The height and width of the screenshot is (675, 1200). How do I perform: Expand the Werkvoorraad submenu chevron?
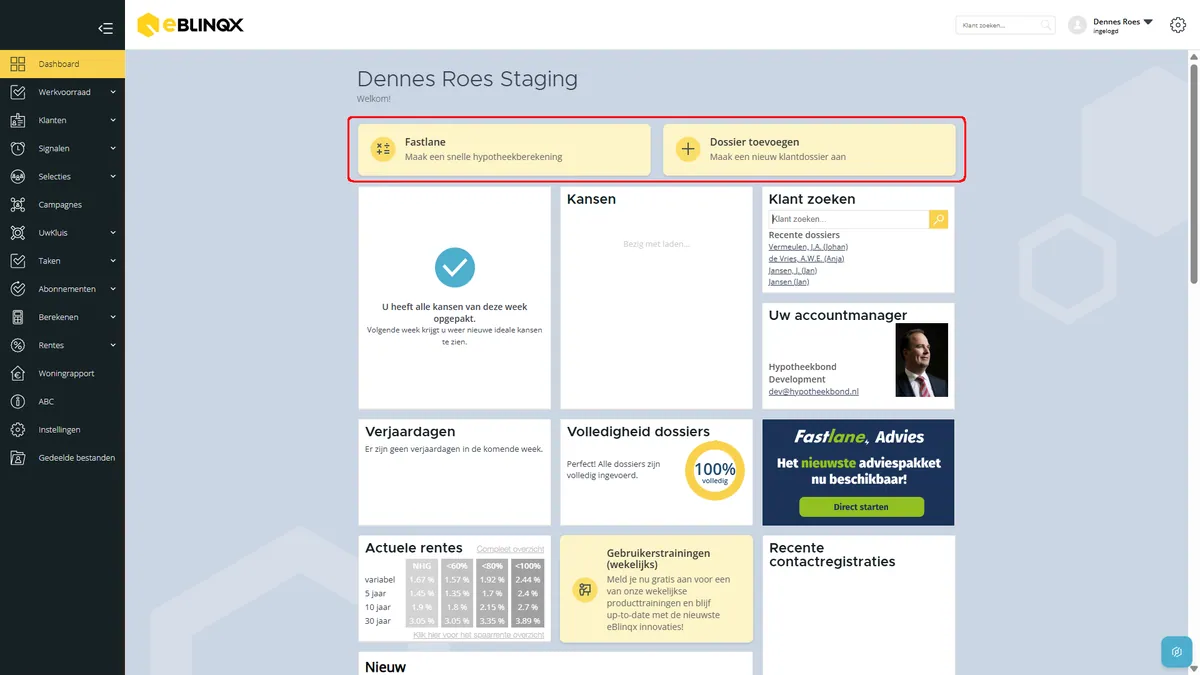(x=113, y=92)
